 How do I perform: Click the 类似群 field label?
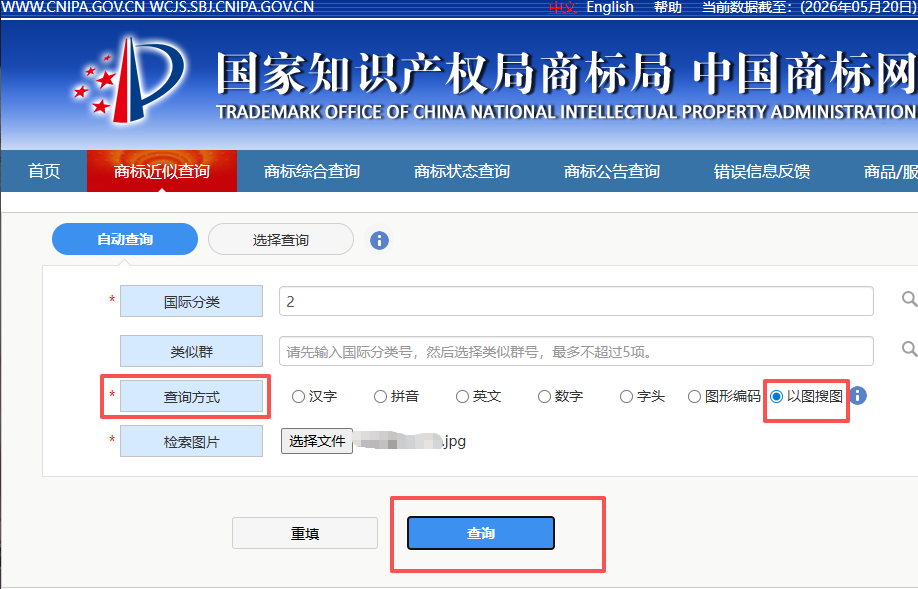(x=191, y=351)
